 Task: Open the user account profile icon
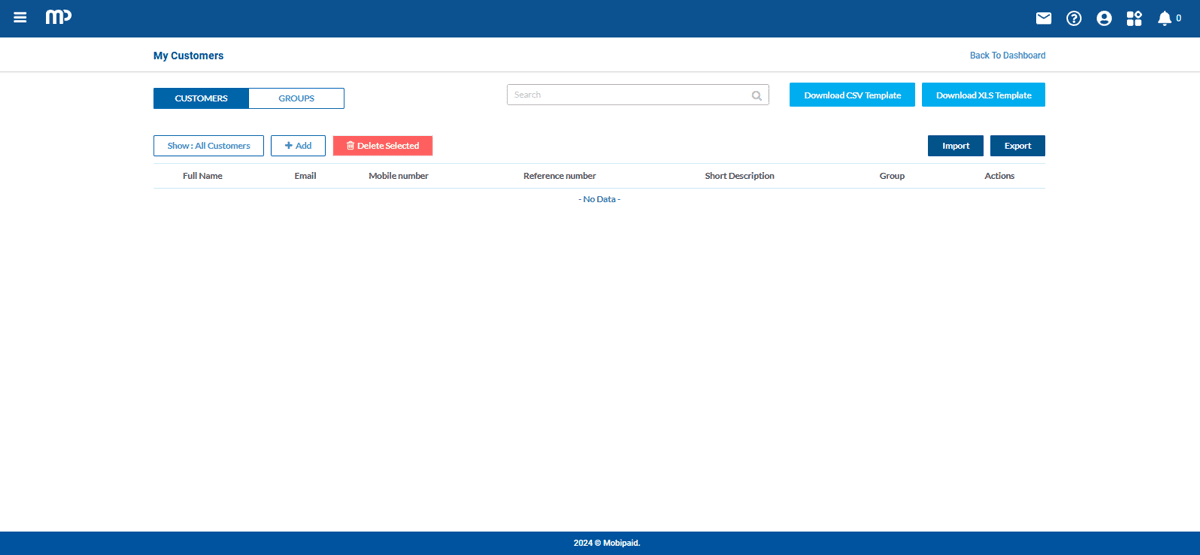pyautogui.click(x=1104, y=18)
